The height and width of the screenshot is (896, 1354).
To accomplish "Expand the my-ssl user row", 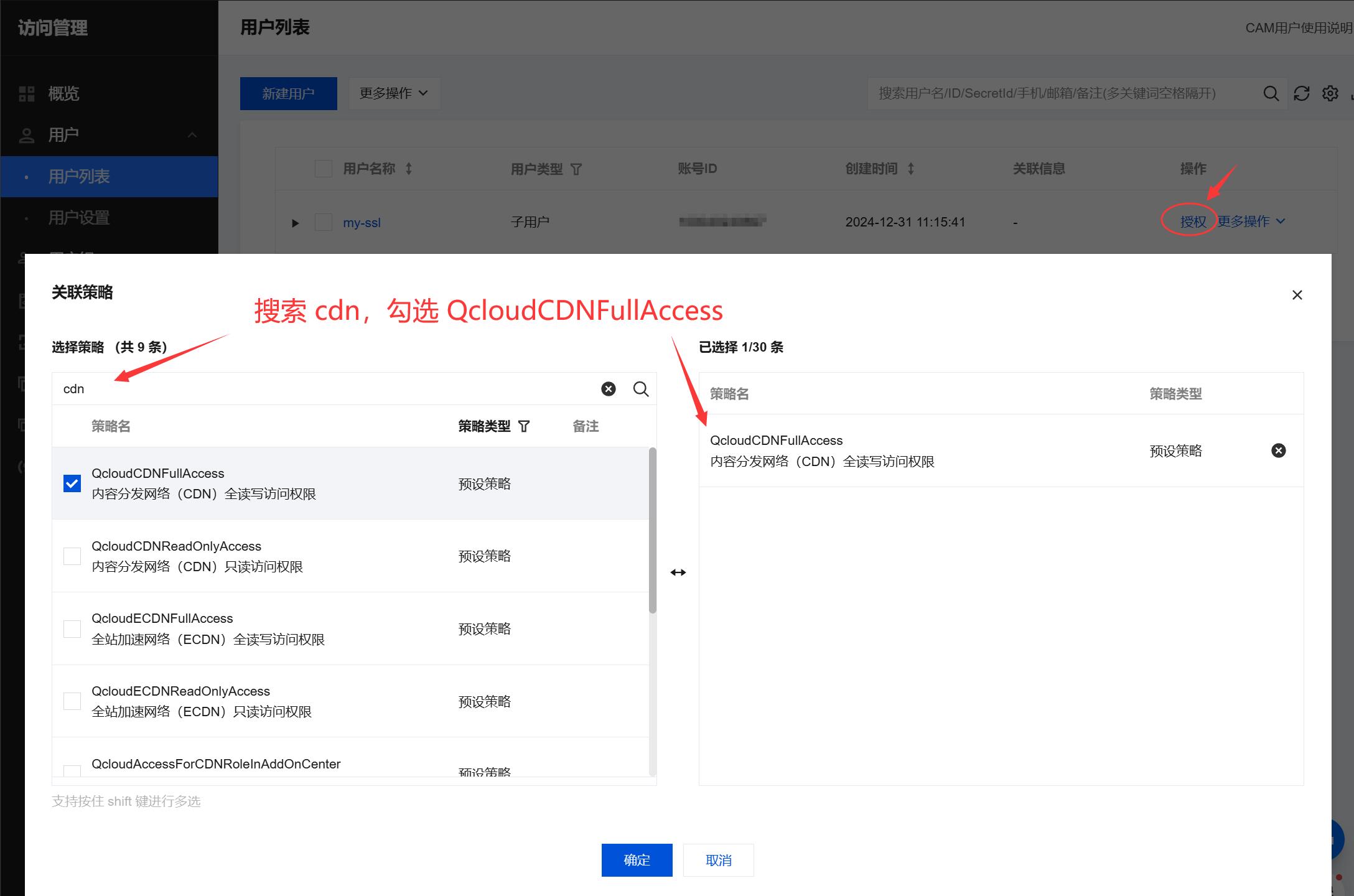I will point(296,223).
